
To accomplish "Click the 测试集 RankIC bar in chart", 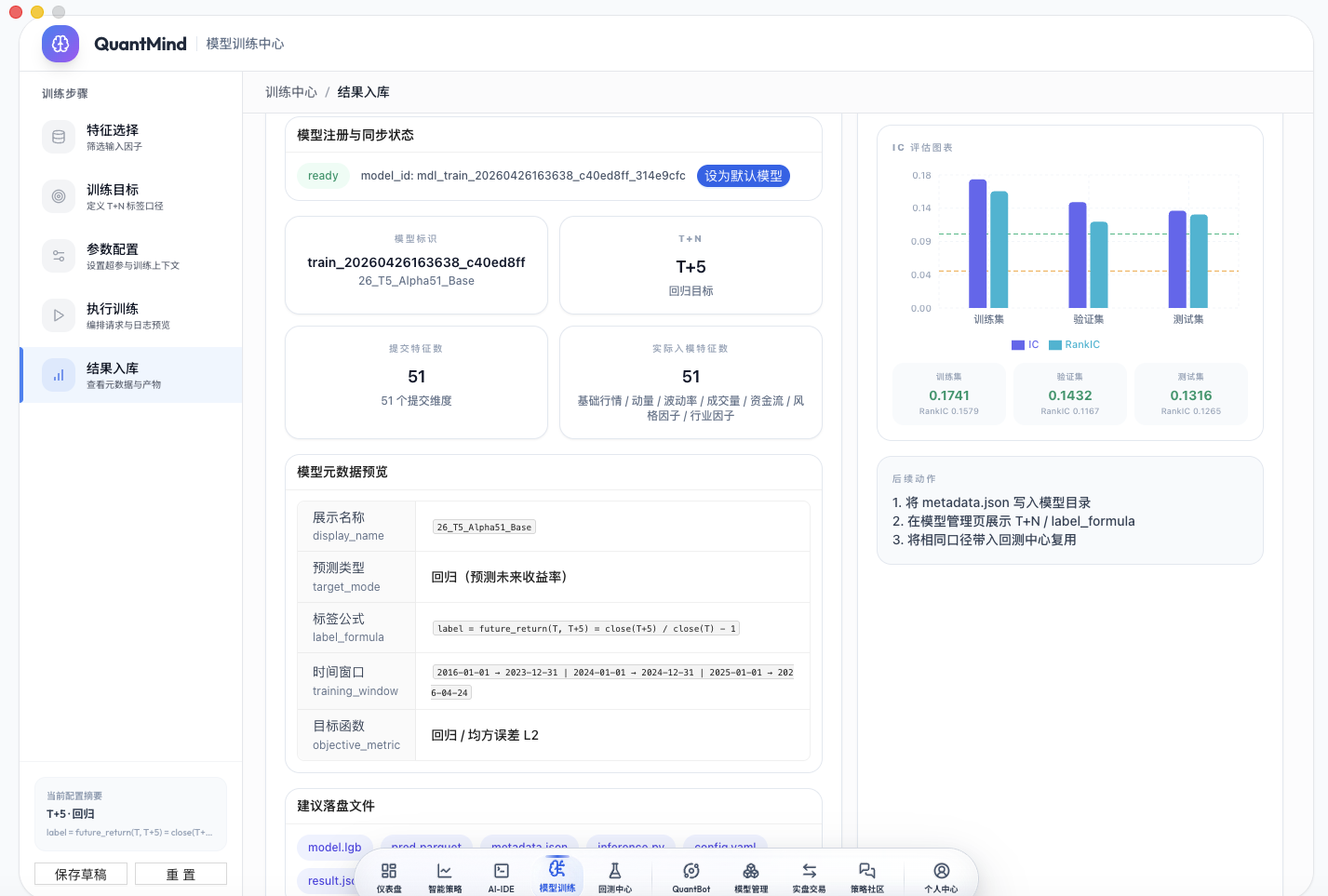I will tap(1199, 261).
